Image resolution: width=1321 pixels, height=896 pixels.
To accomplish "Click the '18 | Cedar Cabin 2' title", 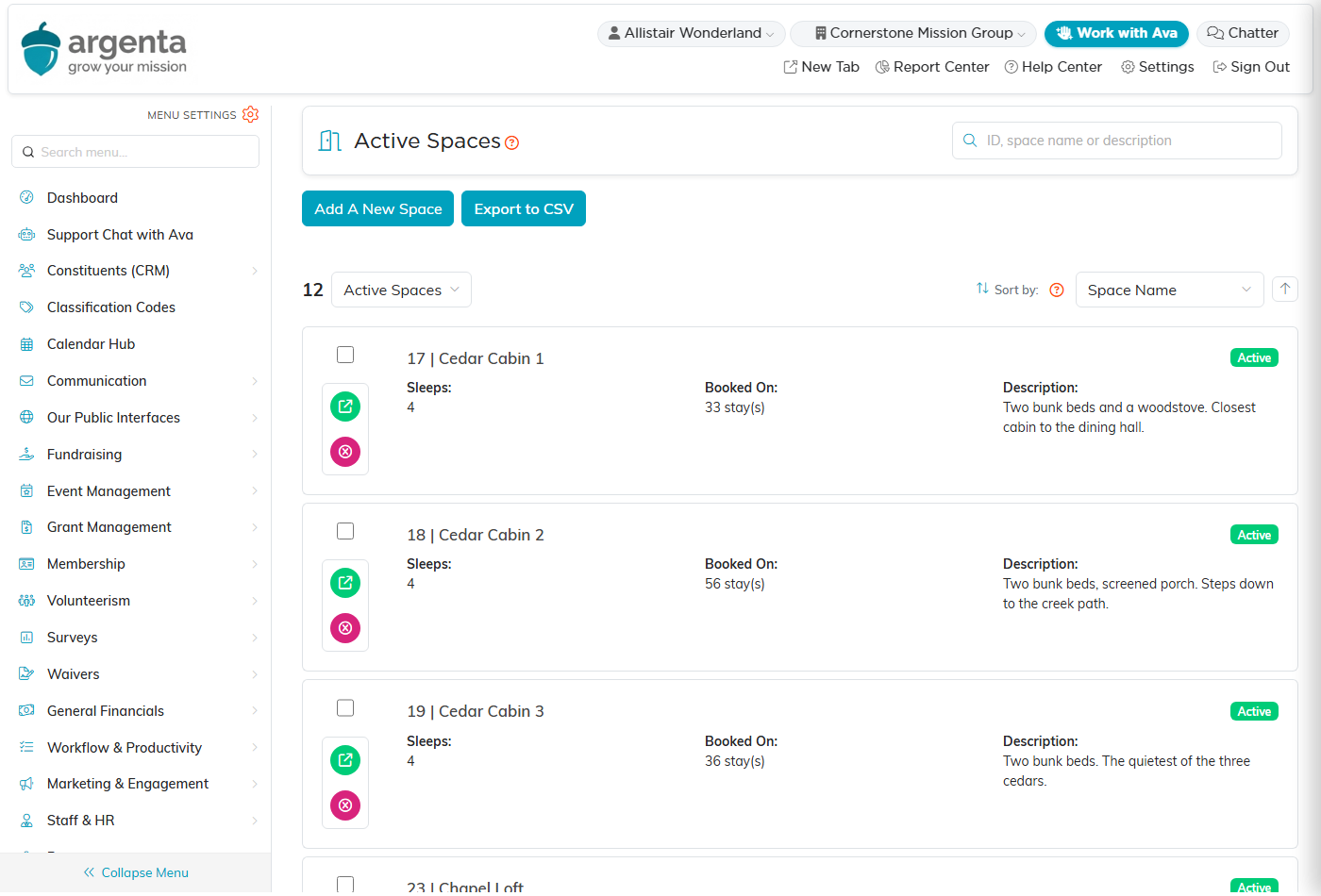I will (x=476, y=535).
